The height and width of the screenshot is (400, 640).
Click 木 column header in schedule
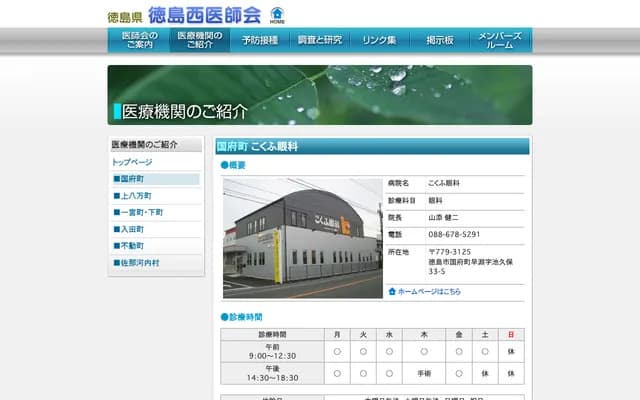coord(424,335)
